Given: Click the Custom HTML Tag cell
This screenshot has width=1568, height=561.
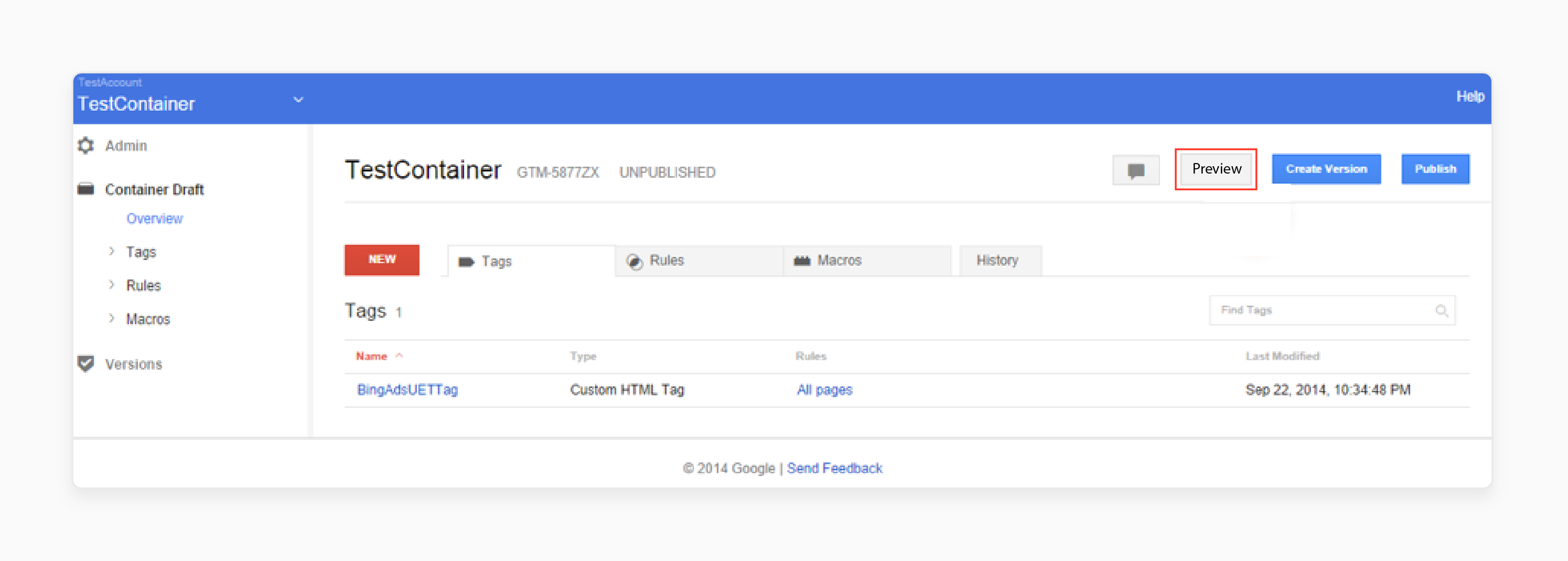Looking at the screenshot, I should (627, 390).
